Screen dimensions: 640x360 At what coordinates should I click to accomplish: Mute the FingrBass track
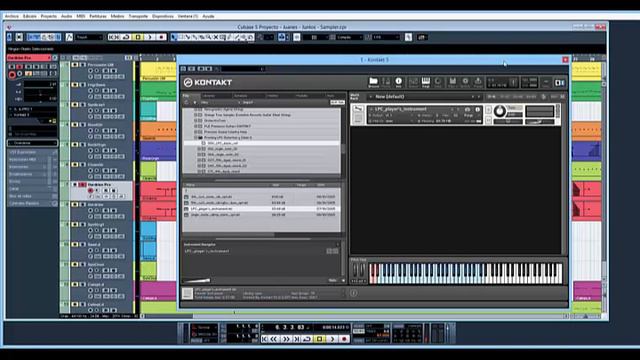(x=76, y=84)
